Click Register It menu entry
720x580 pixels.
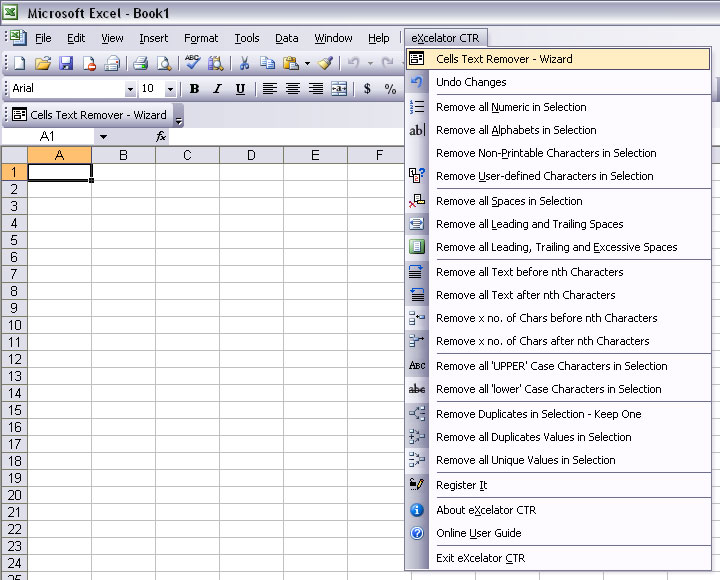pyautogui.click(x=558, y=485)
